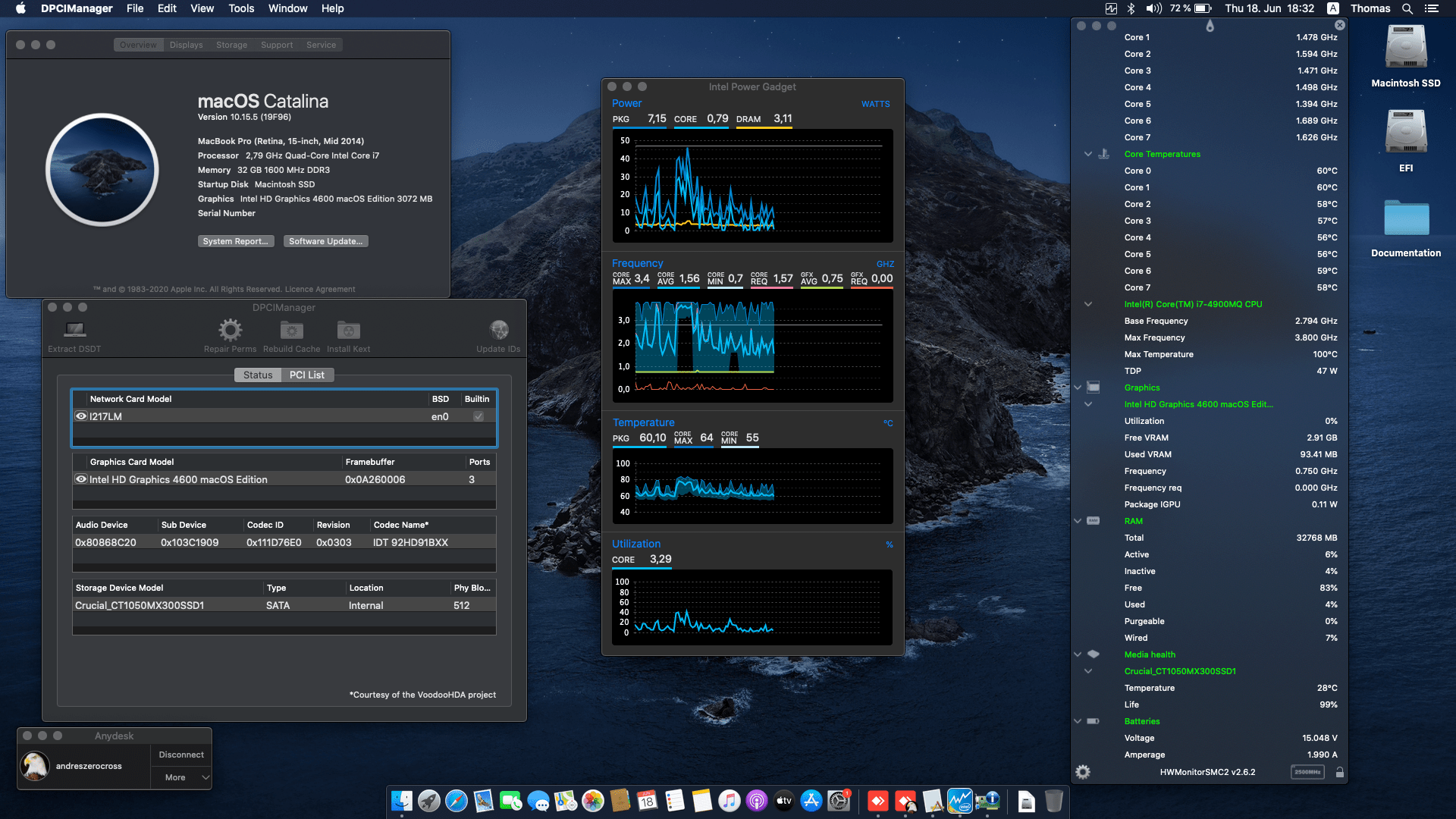The image size is (1456, 819).
Task: Click the System Report button
Action: pos(235,241)
